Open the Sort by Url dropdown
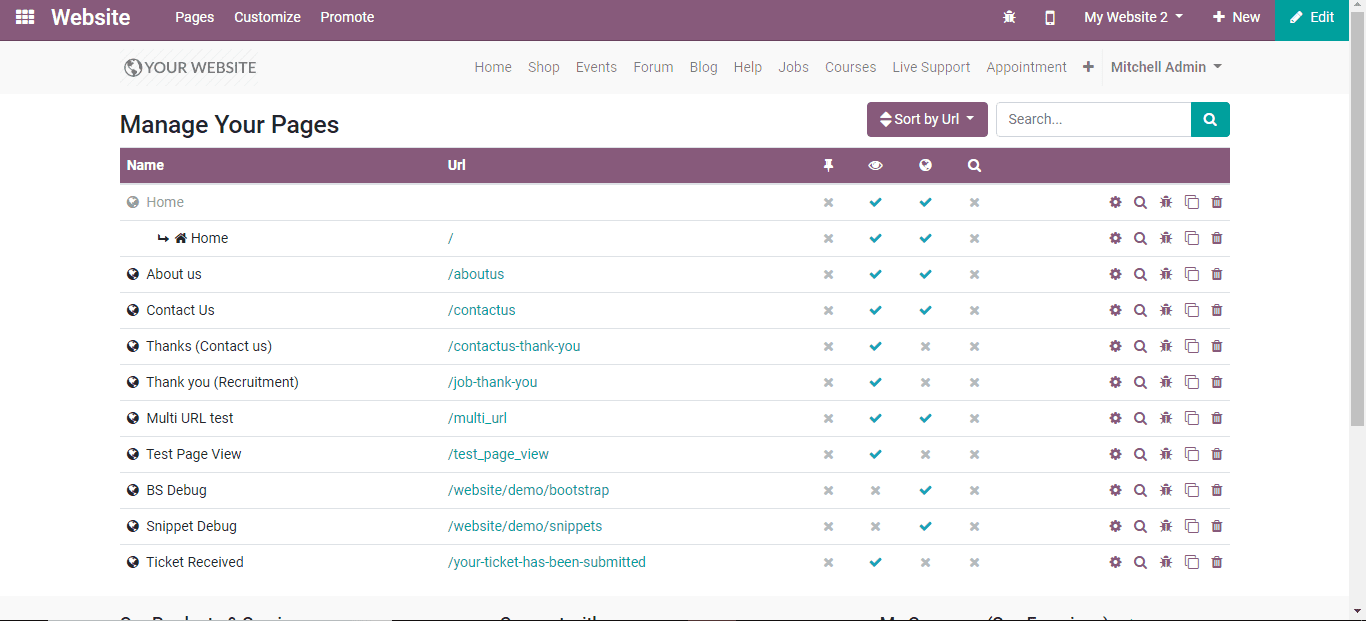 point(927,119)
